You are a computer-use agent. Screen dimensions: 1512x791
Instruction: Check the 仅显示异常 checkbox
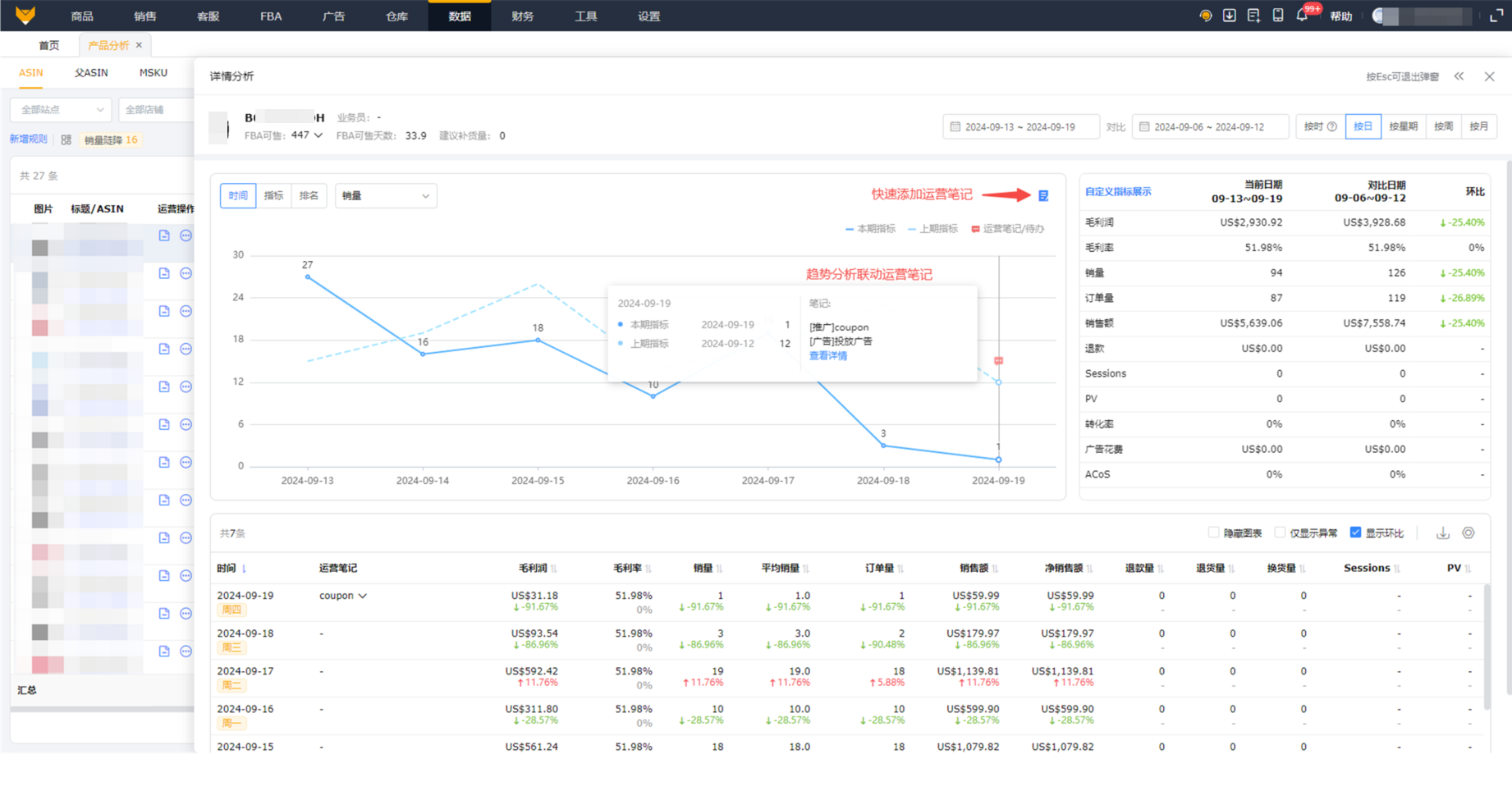pyautogui.click(x=1280, y=533)
